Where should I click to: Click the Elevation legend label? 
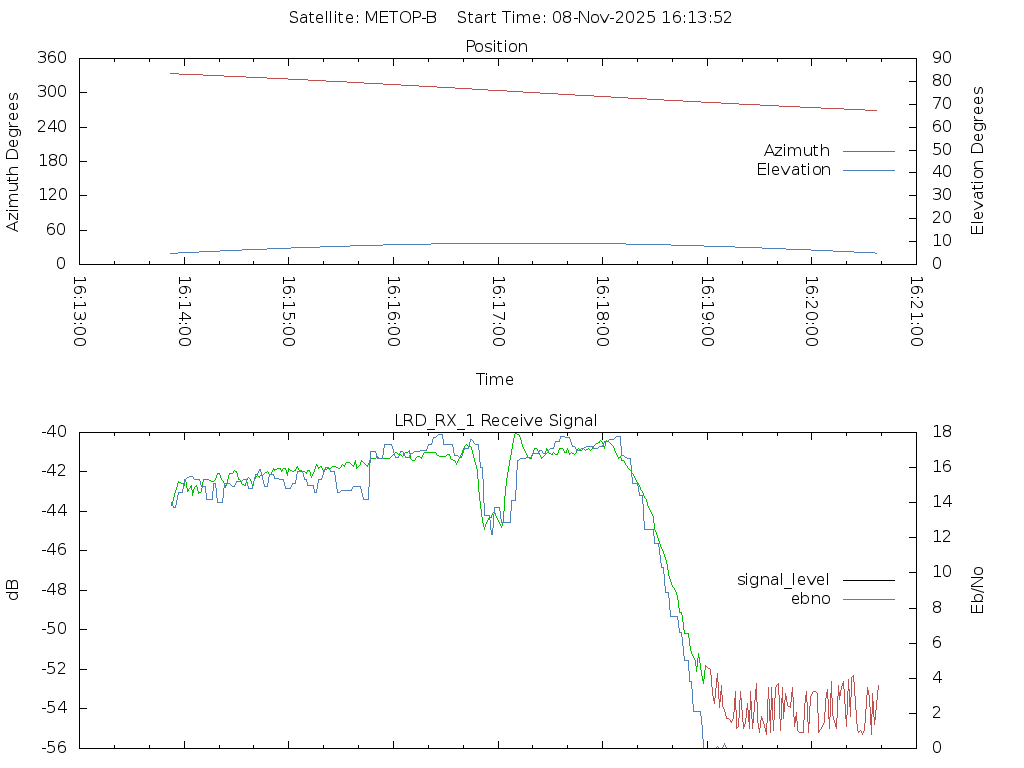click(x=793, y=170)
